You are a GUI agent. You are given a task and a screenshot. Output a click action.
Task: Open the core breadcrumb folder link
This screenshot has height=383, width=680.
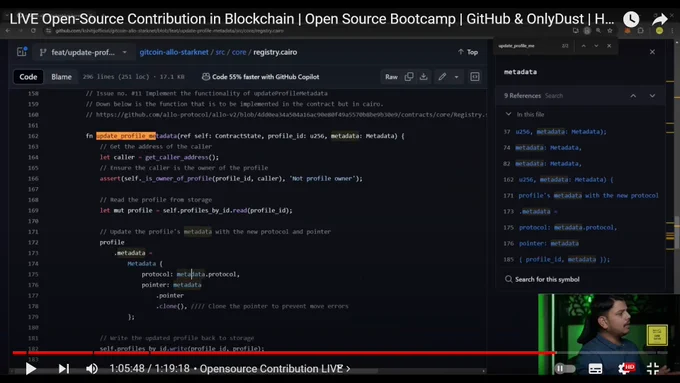coord(239,52)
